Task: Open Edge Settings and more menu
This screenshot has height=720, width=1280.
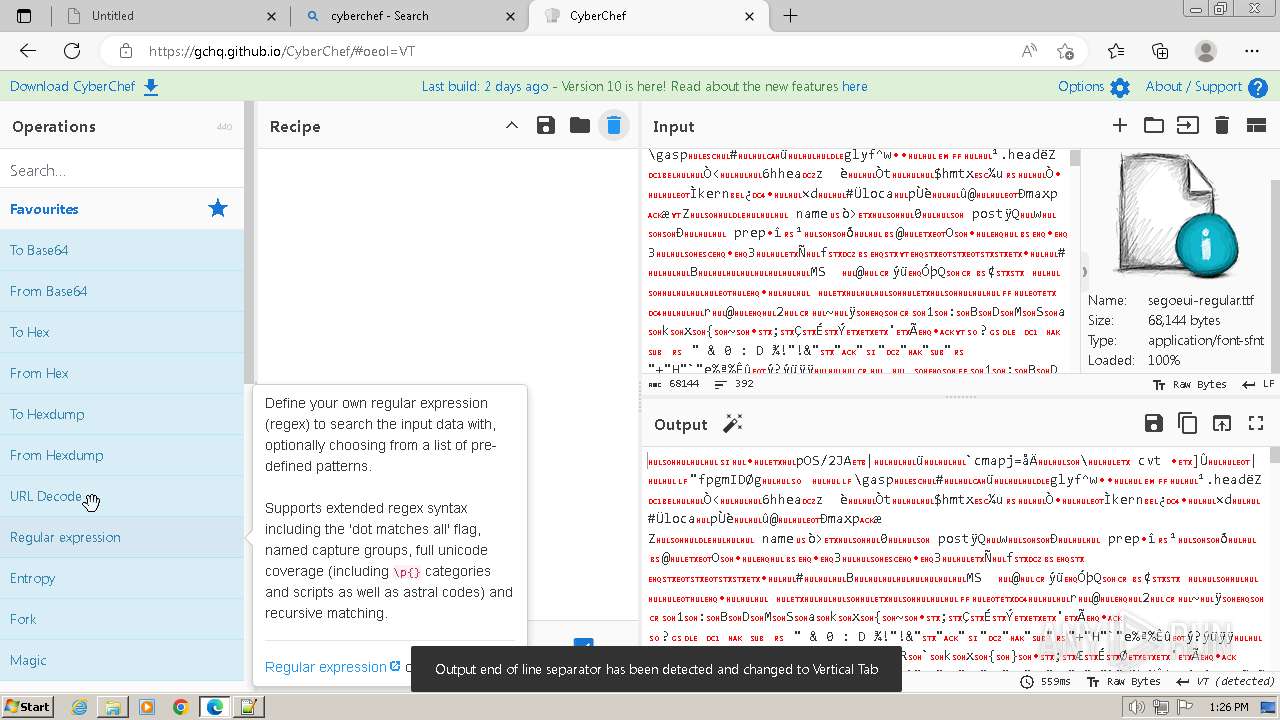Action: pyautogui.click(x=1252, y=51)
